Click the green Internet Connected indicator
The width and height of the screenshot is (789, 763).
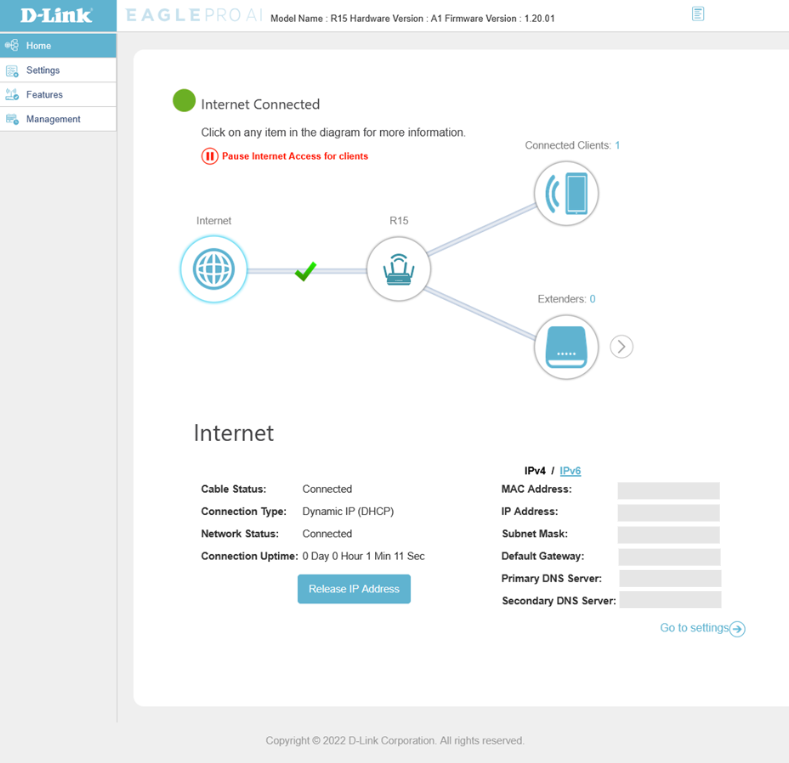point(184,101)
